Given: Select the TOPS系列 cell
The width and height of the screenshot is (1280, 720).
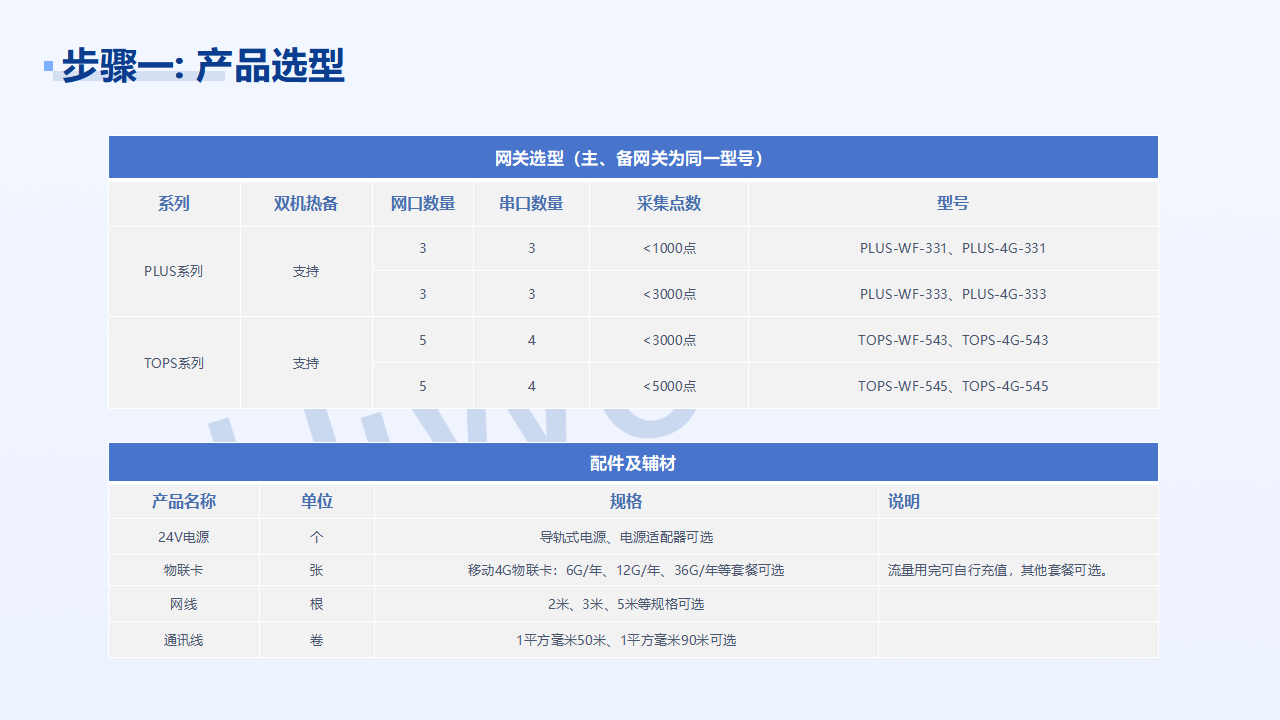Looking at the screenshot, I should click(x=174, y=363).
